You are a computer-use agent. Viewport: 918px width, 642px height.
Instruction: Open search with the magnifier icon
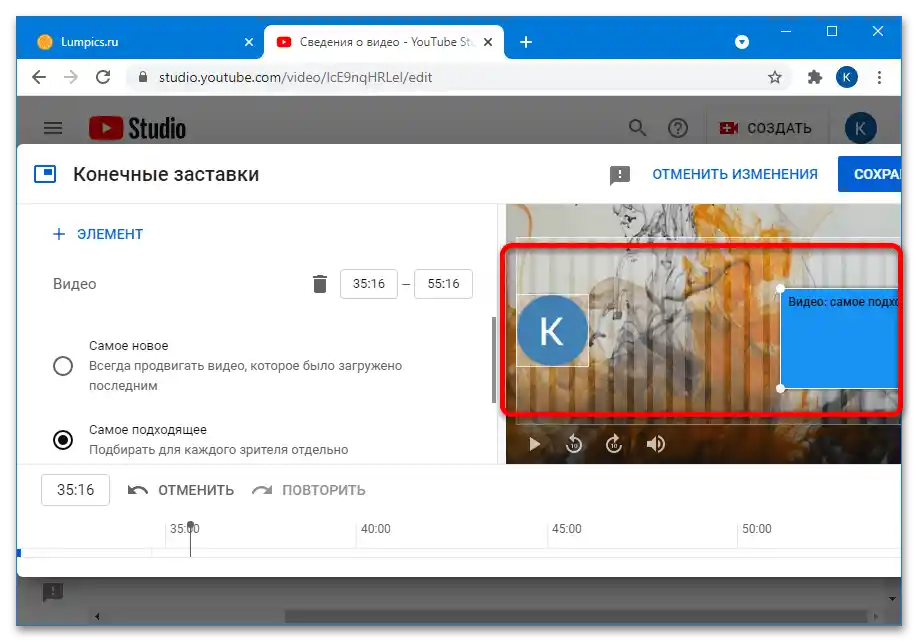click(x=637, y=128)
